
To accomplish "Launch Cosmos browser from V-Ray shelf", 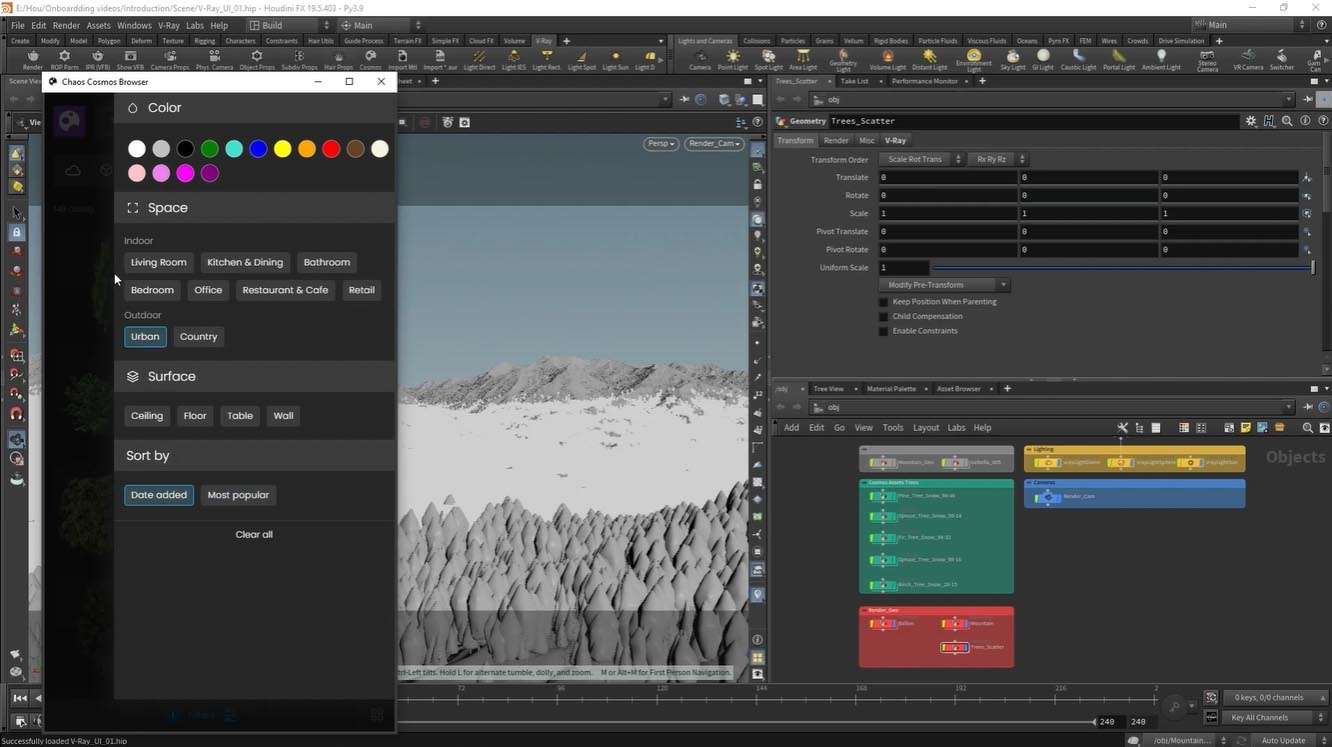I will click(370, 58).
